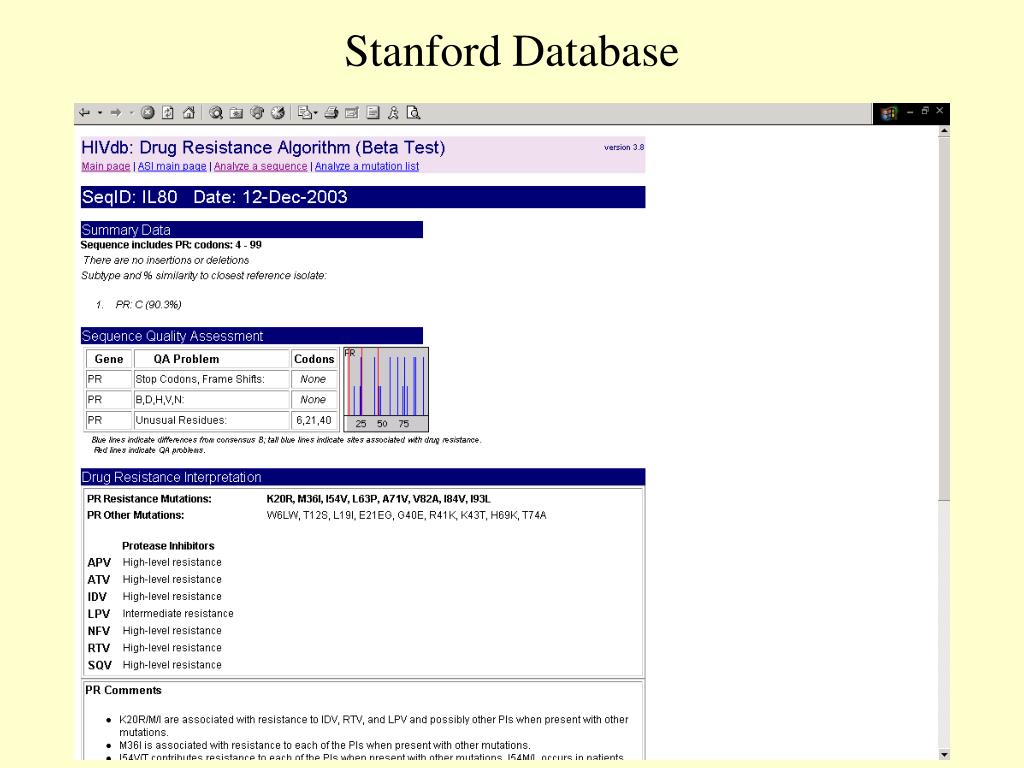
Task: Click the 'PR Resistance Mutations:' label
Action: (149, 499)
